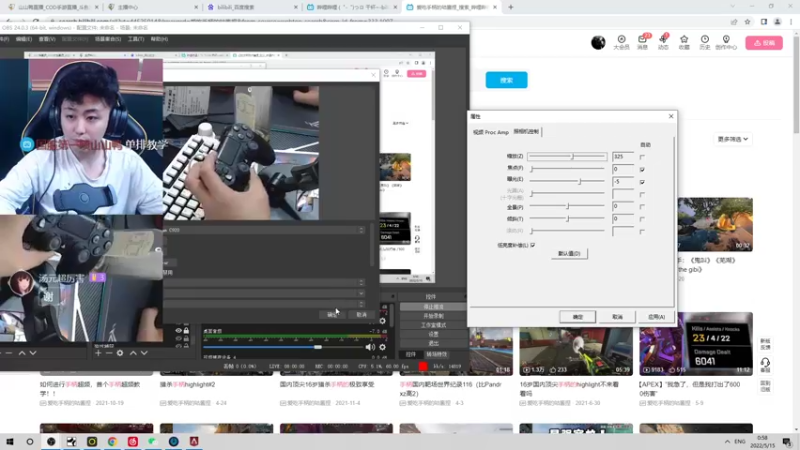Select the 照相机控制 camera control tab

[x=526, y=132]
